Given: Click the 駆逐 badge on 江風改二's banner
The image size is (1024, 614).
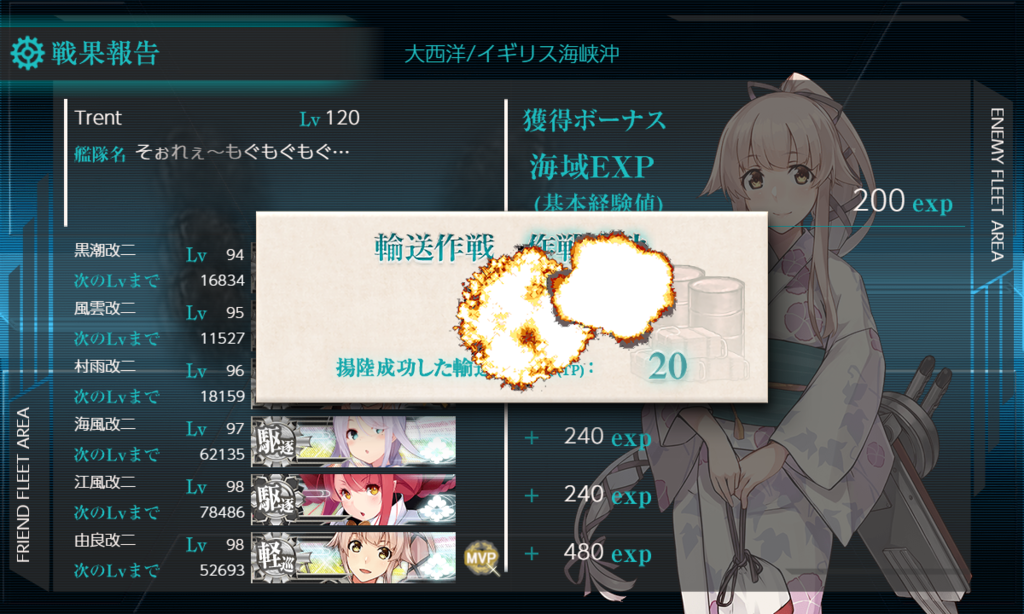Looking at the screenshot, I should pyautogui.click(x=276, y=500).
